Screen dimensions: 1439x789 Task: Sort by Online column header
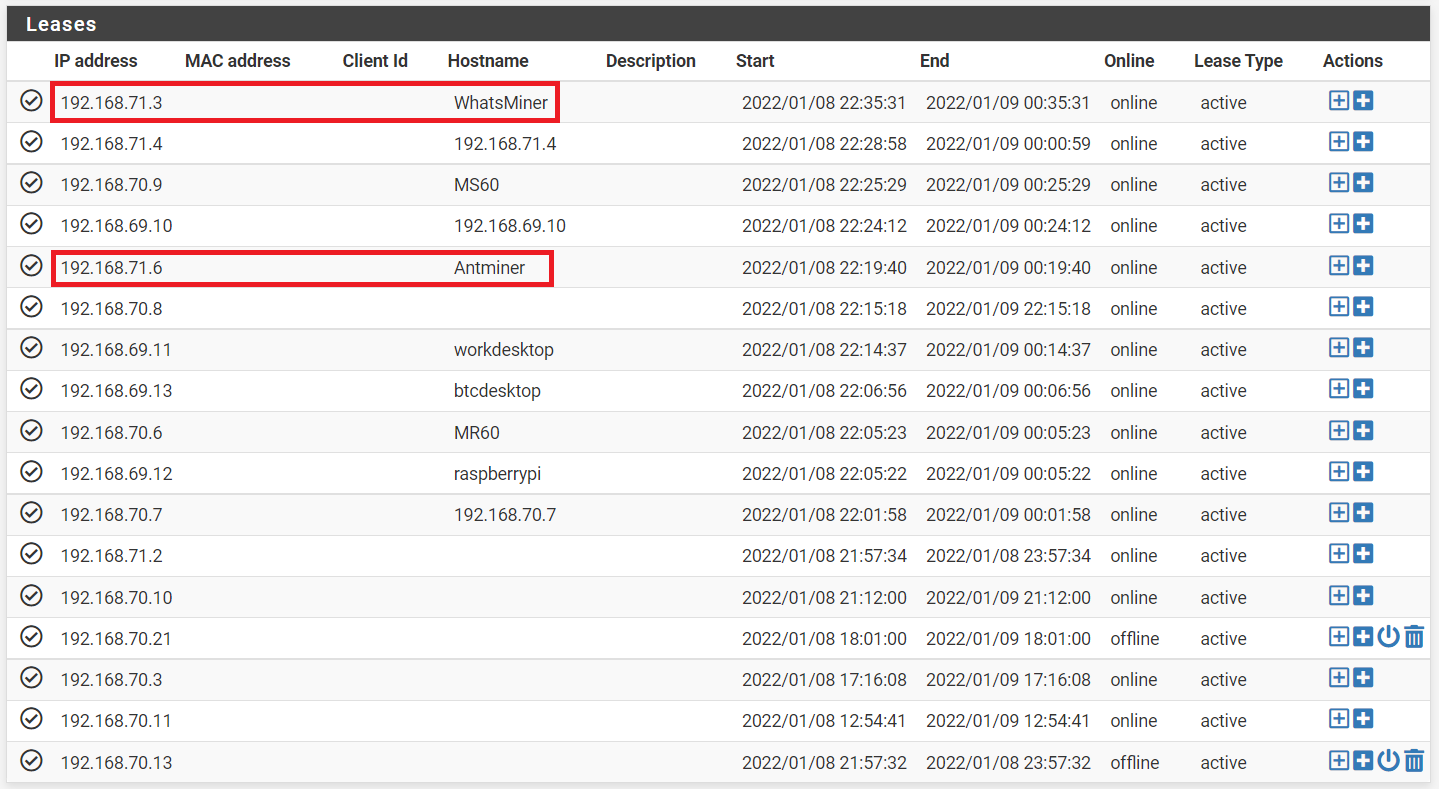click(1129, 61)
